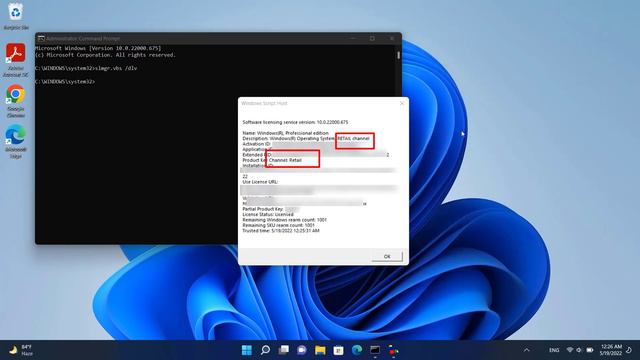Click the 'Use License URL:' label
Viewport: 640px width, 360px height.
coord(260,182)
